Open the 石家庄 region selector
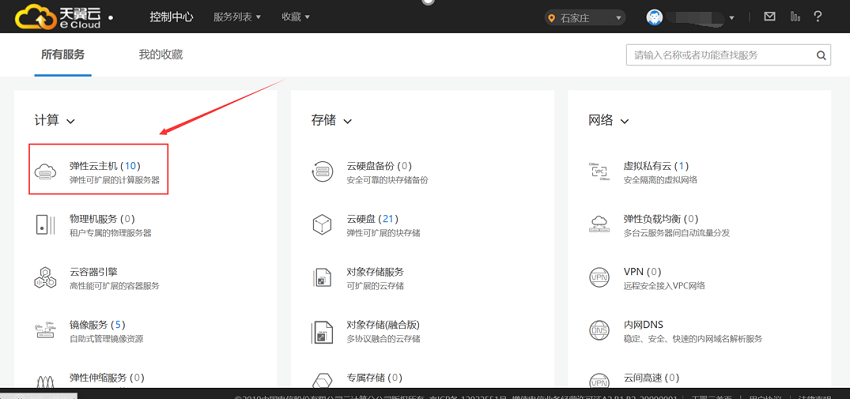 pos(585,18)
